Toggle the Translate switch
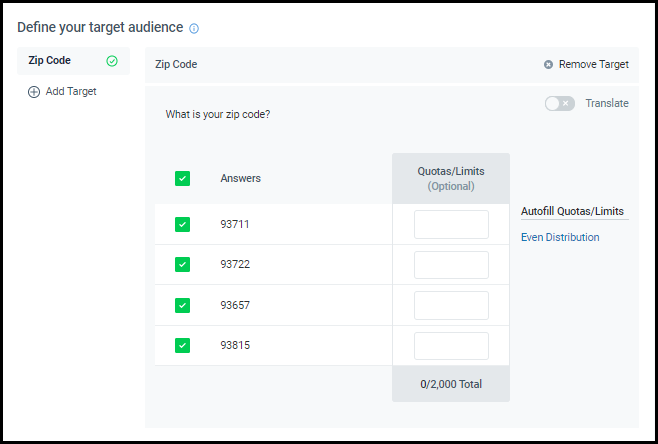Image resolution: width=658 pixels, height=444 pixels. tap(559, 103)
